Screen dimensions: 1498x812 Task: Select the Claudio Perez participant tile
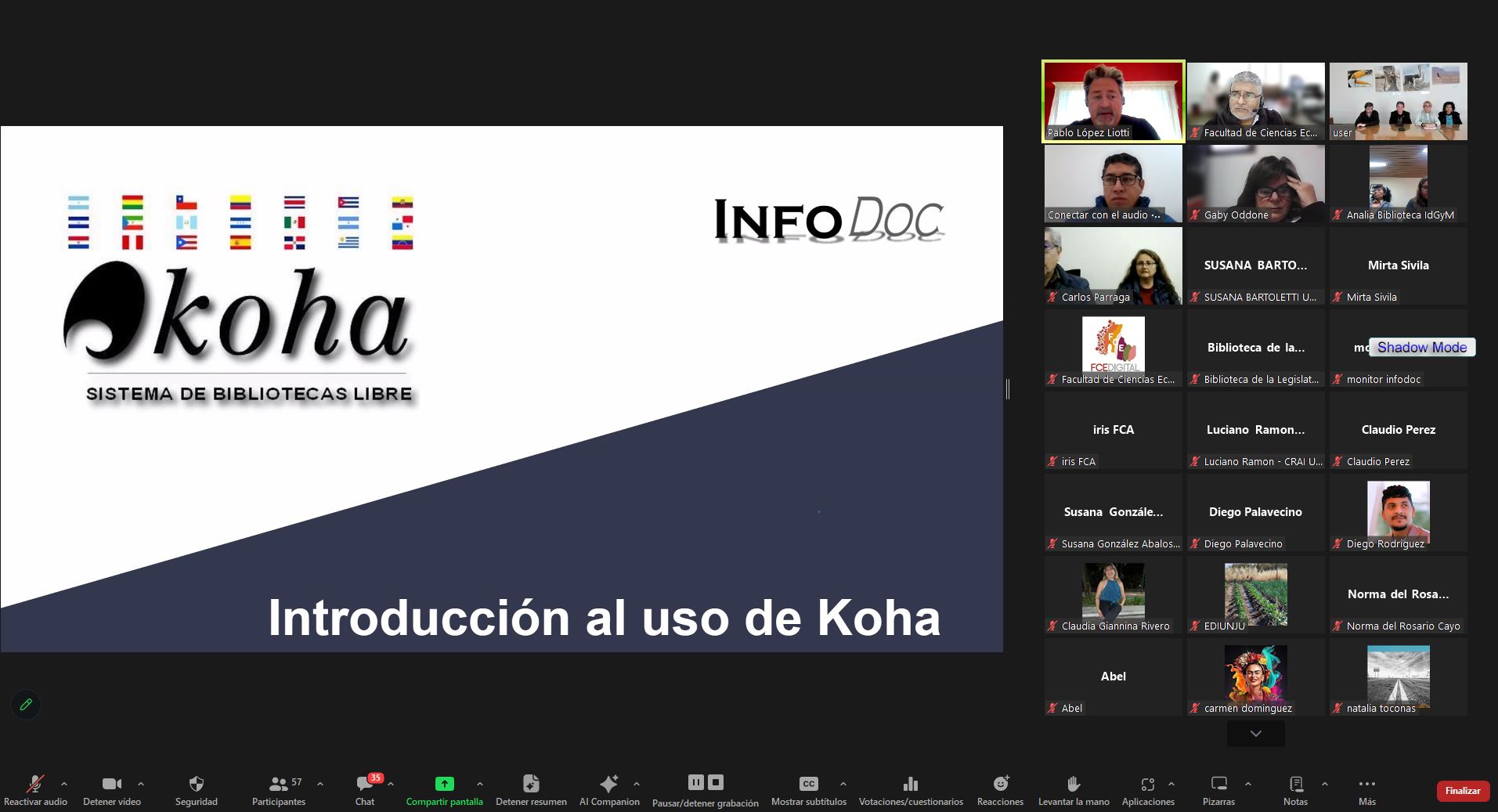(1399, 431)
